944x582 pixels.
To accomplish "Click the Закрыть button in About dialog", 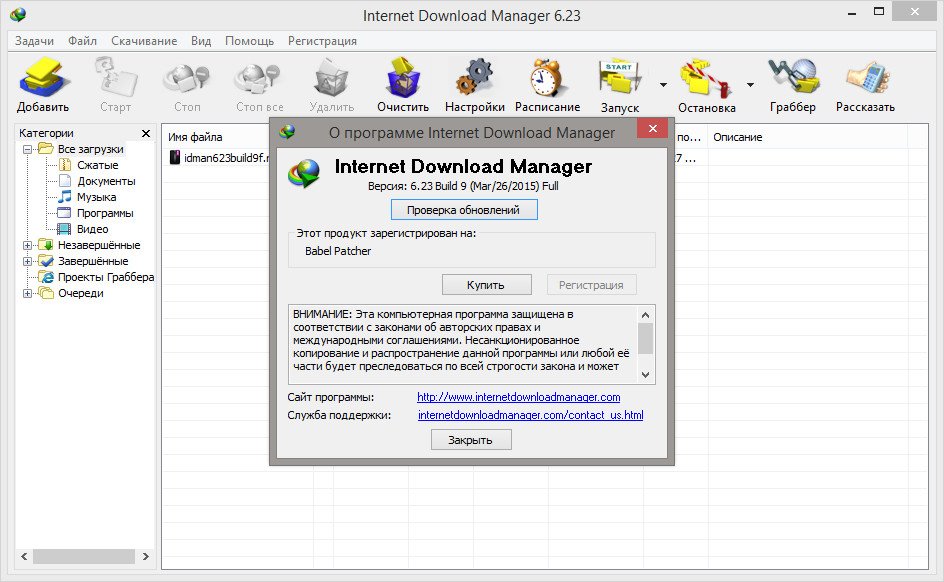I will [471, 440].
